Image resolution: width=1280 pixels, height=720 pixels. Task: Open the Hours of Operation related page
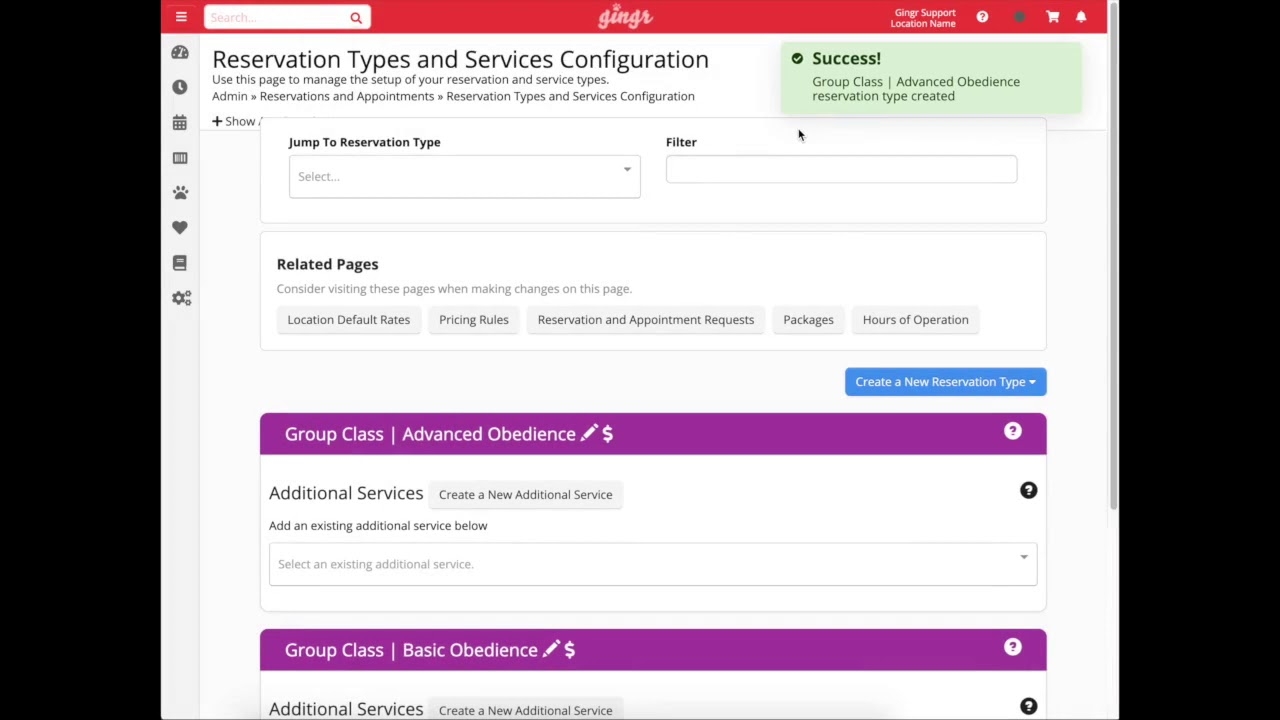point(915,320)
